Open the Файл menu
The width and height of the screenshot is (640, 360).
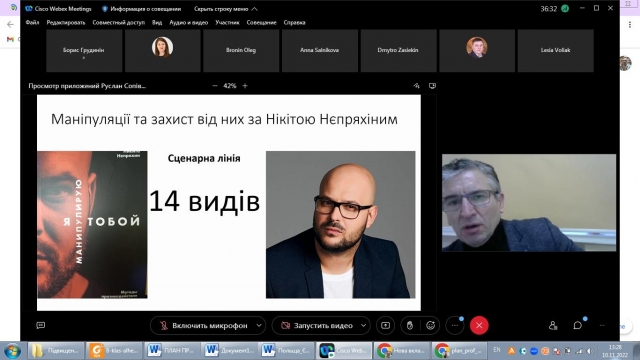click(x=32, y=22)
